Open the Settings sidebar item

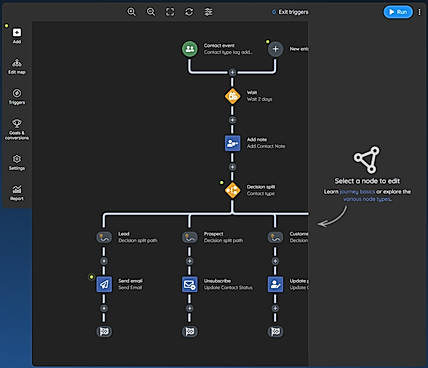pos(17,162)
